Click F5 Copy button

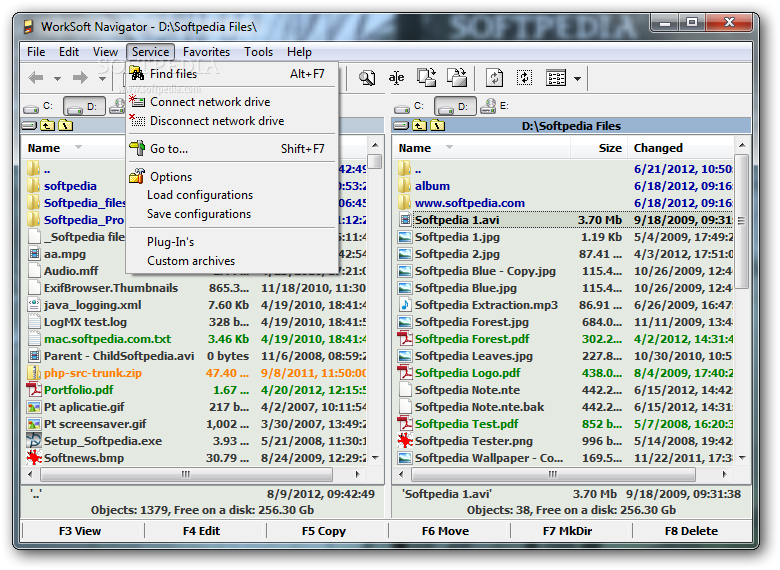[x=324, y=531]
